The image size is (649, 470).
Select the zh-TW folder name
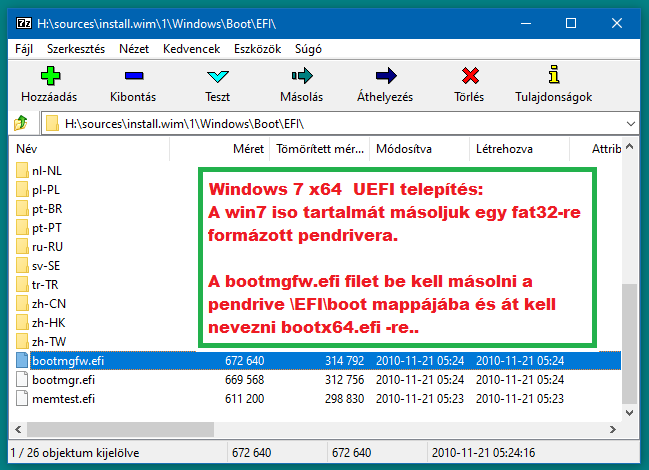coord(49,342)
